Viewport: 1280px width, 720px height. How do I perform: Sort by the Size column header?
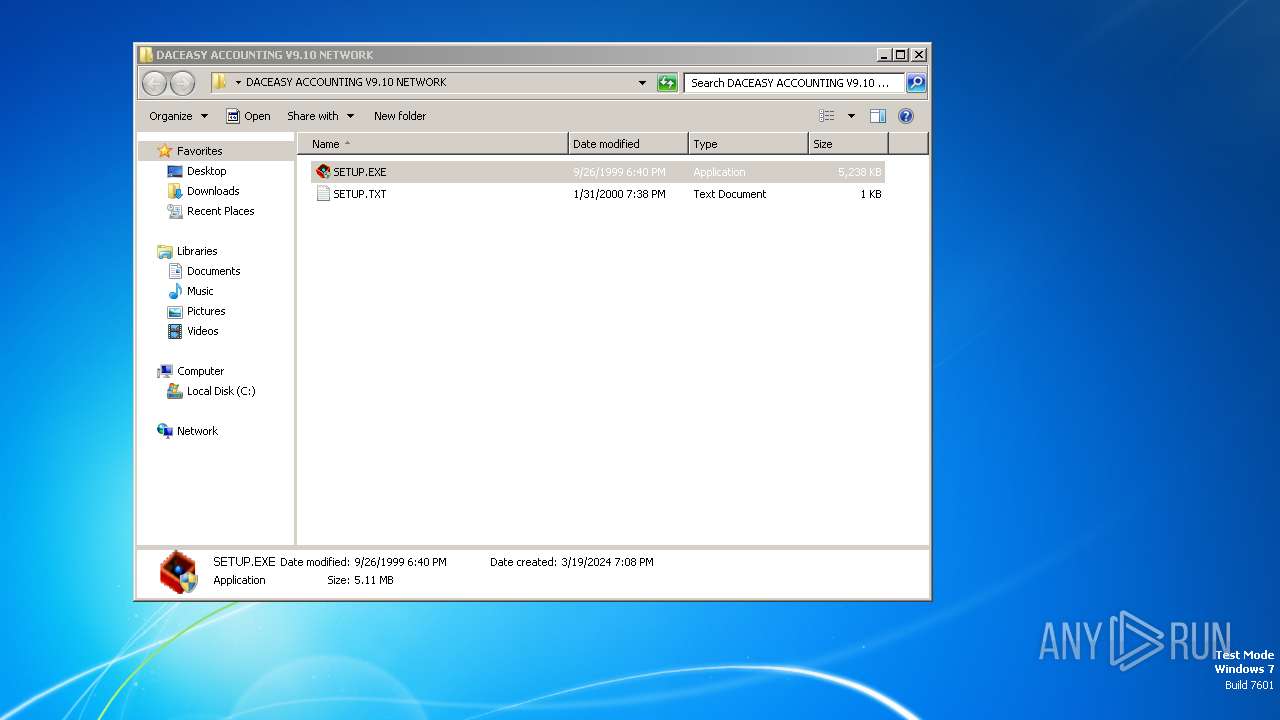click(848, 144)
